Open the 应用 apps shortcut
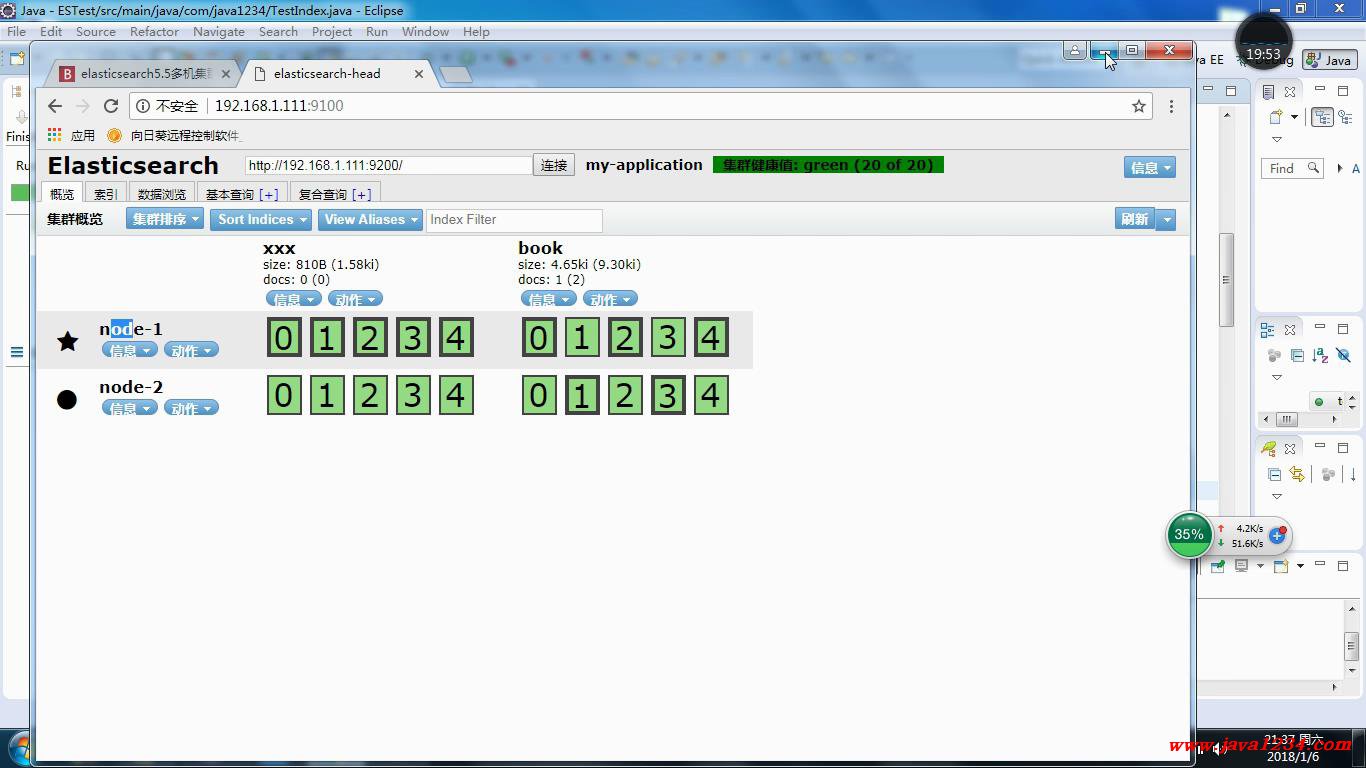This screenshot has width=1366, height=768. tap(71, 135)
